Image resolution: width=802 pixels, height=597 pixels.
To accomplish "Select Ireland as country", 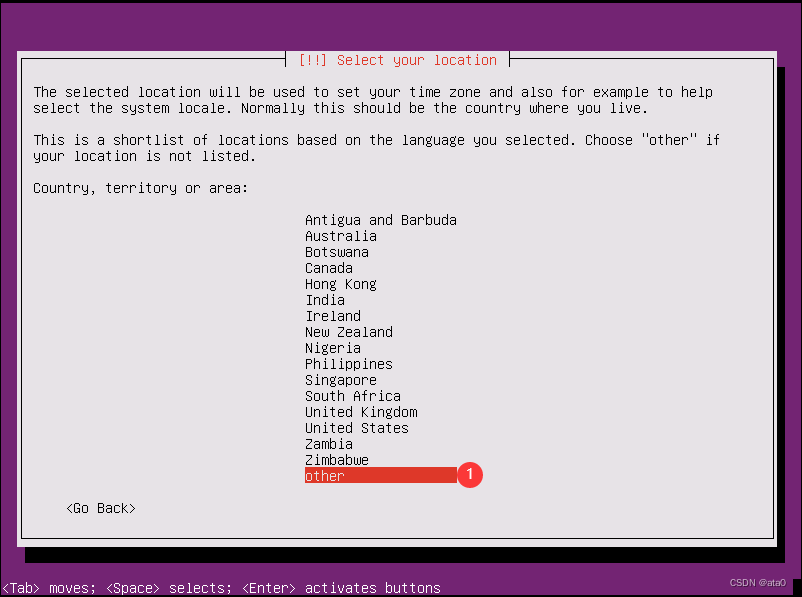I will coord(332,316).
